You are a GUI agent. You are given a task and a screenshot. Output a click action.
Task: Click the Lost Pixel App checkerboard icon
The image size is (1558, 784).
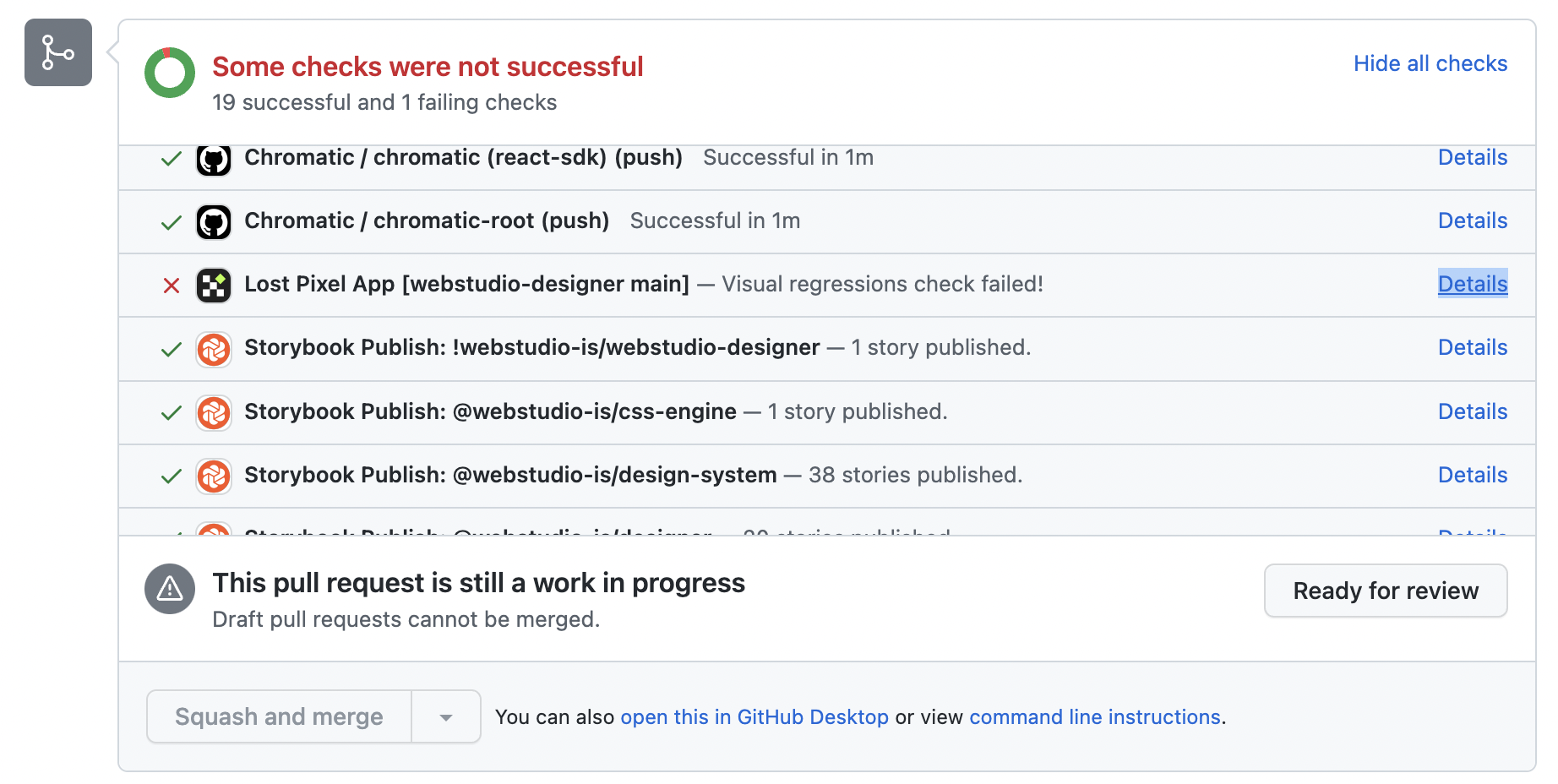[214, 286]
